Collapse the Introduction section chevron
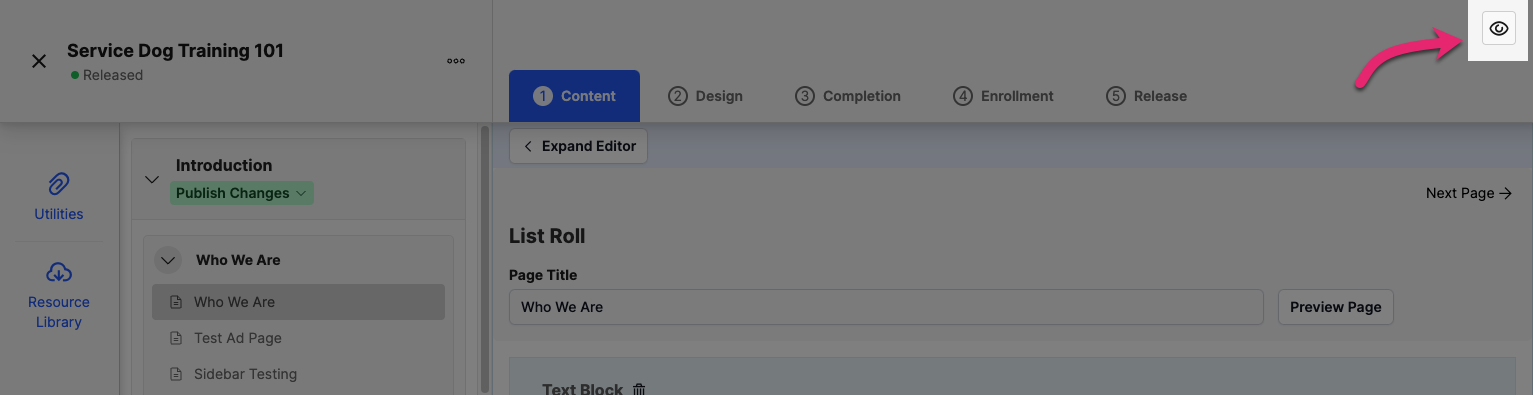This screenshot has height=395, width=1533. [152, 180]
